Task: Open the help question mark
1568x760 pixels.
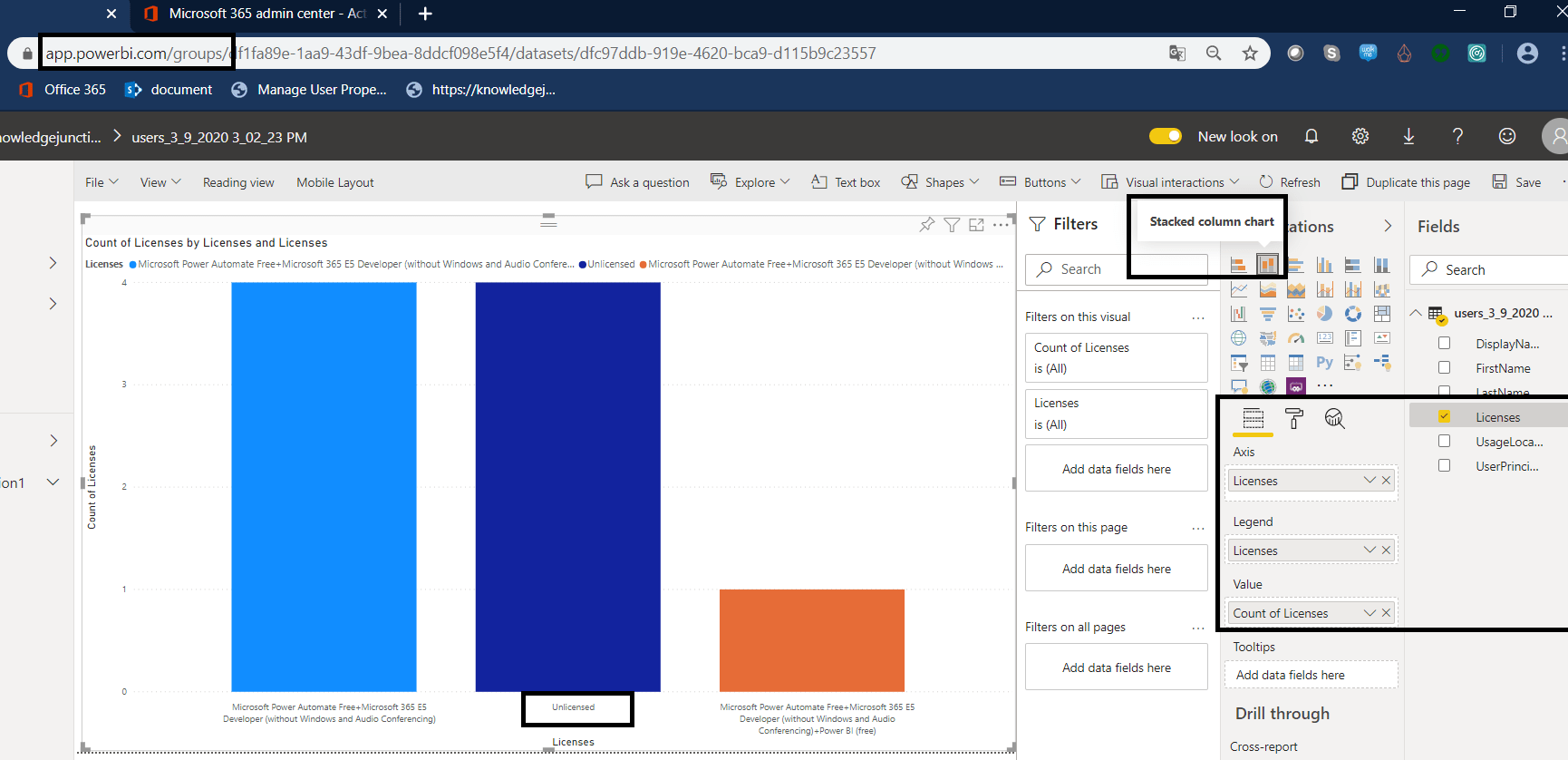Action: pos(1457,136)
